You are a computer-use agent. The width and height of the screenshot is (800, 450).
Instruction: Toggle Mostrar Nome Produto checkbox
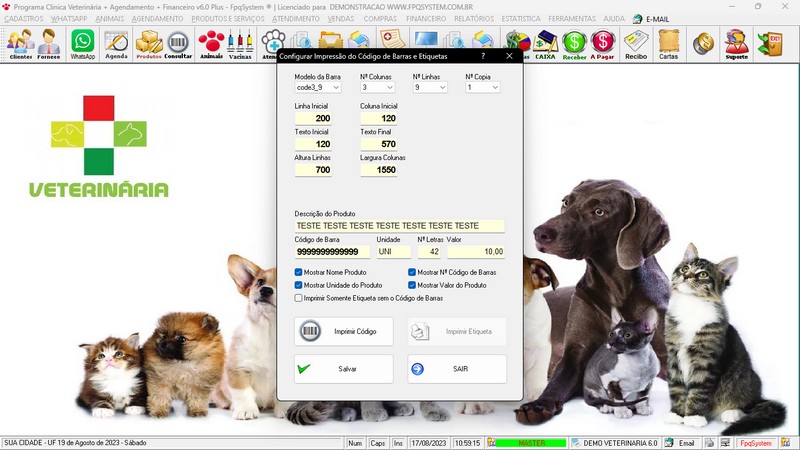click(x=298, y=272)
